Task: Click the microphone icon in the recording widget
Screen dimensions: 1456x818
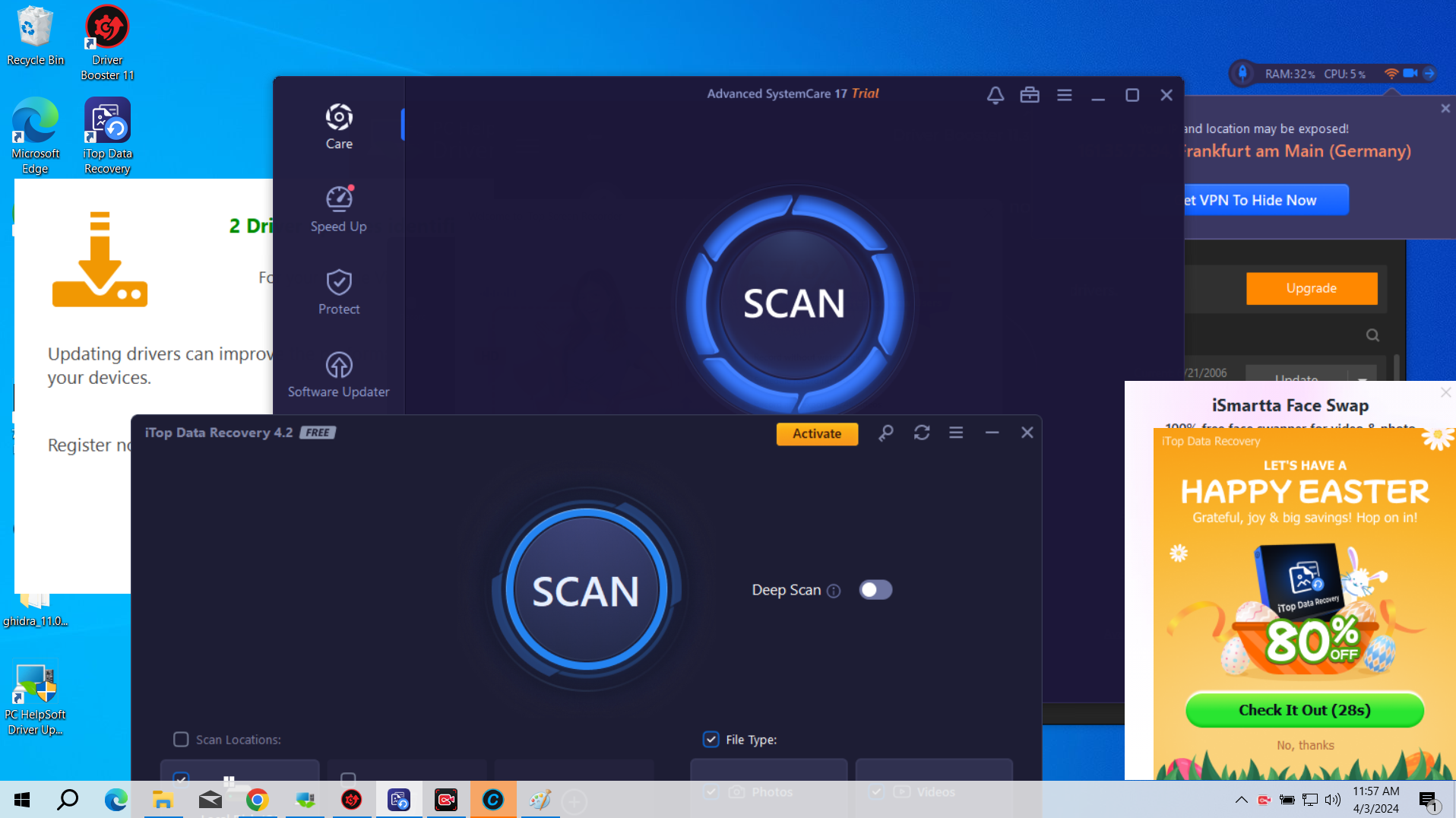Action: (x=1243, y=74)
